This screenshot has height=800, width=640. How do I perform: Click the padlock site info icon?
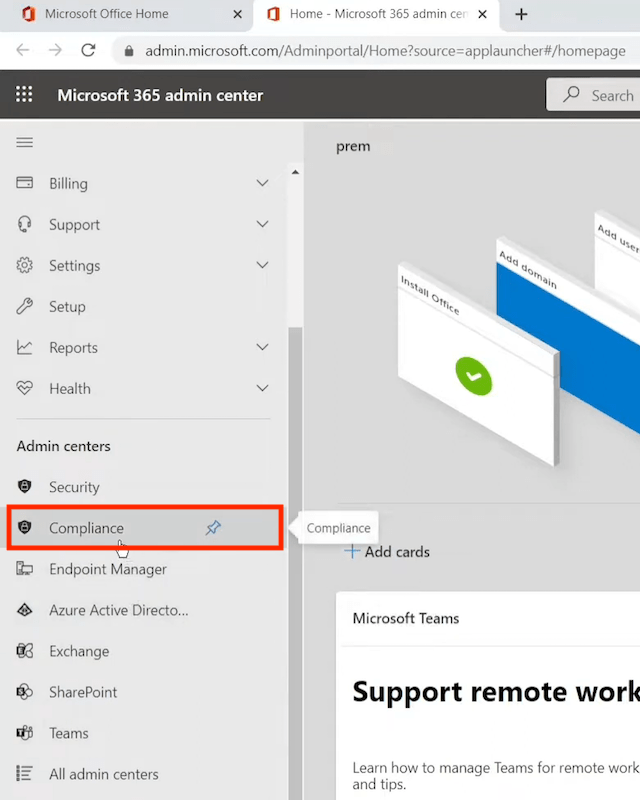[129, 51]
